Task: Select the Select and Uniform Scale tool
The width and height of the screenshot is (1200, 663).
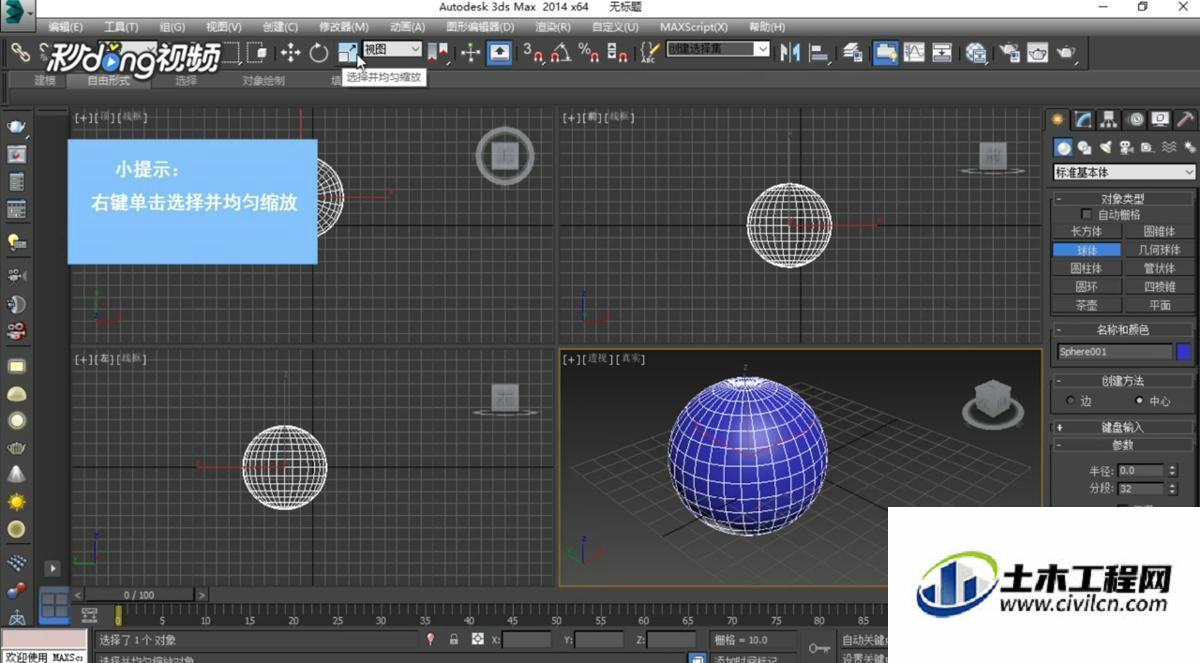Action: 347,53
